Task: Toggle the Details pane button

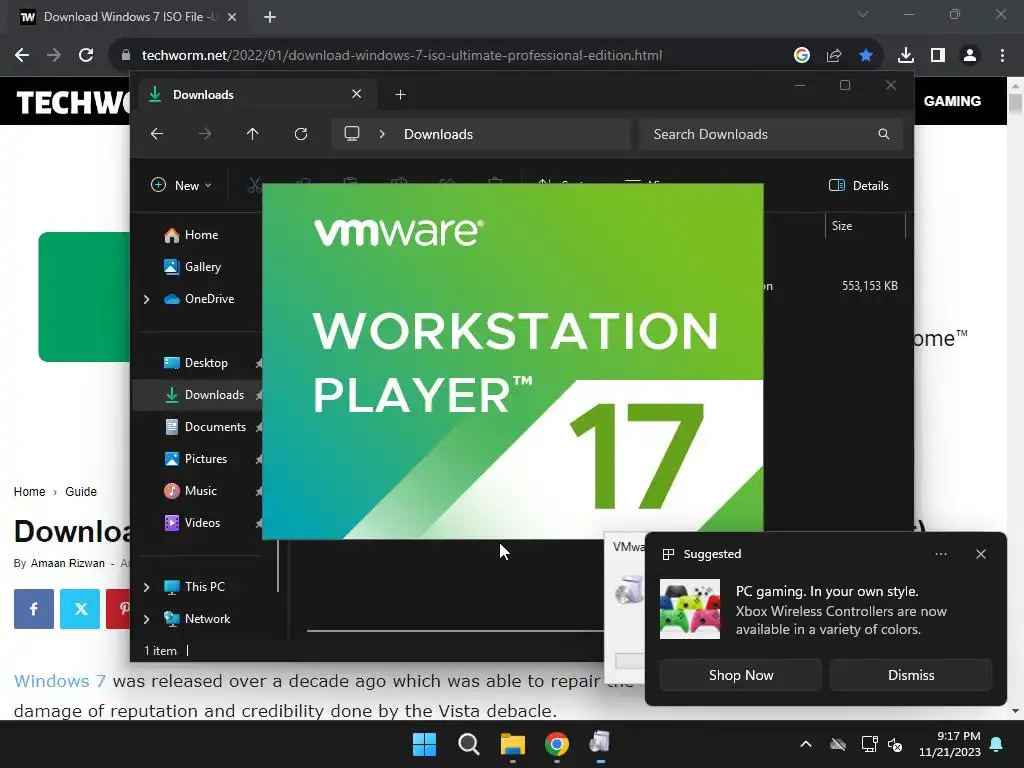Action: click(x=858, y=185)
